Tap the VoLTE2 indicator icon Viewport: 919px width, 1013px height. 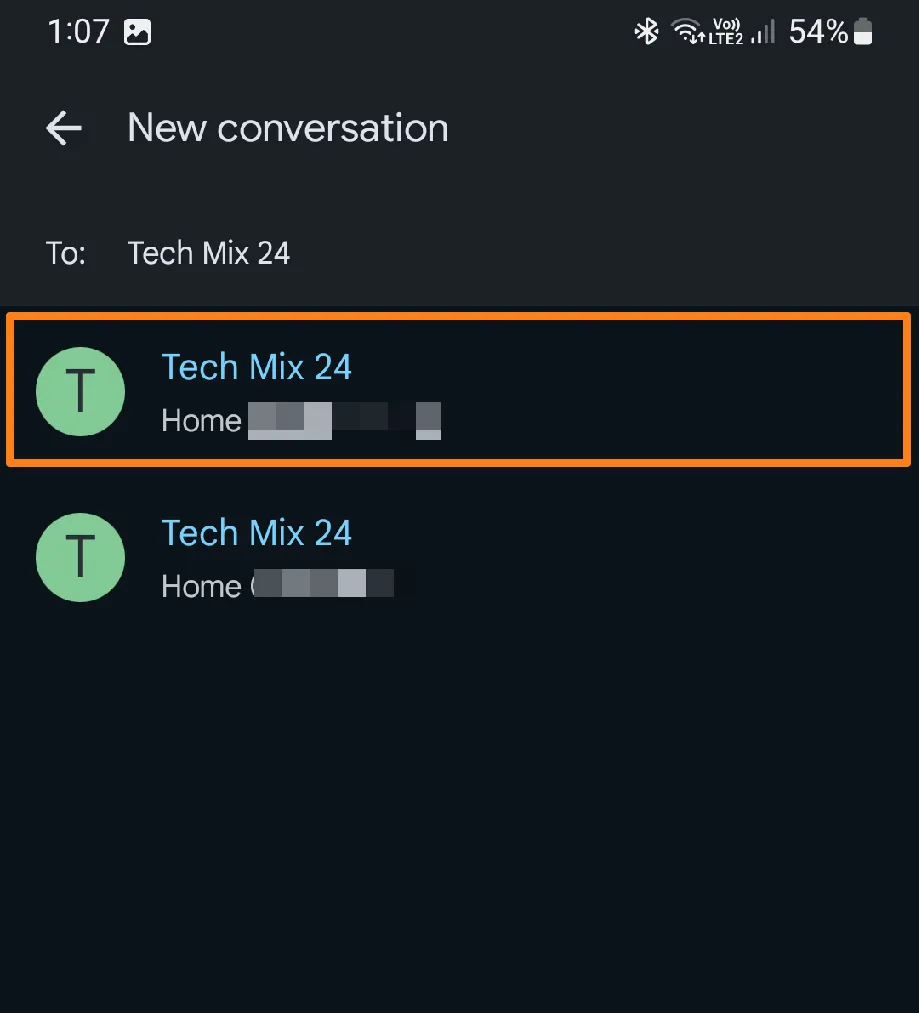(725, 32)
